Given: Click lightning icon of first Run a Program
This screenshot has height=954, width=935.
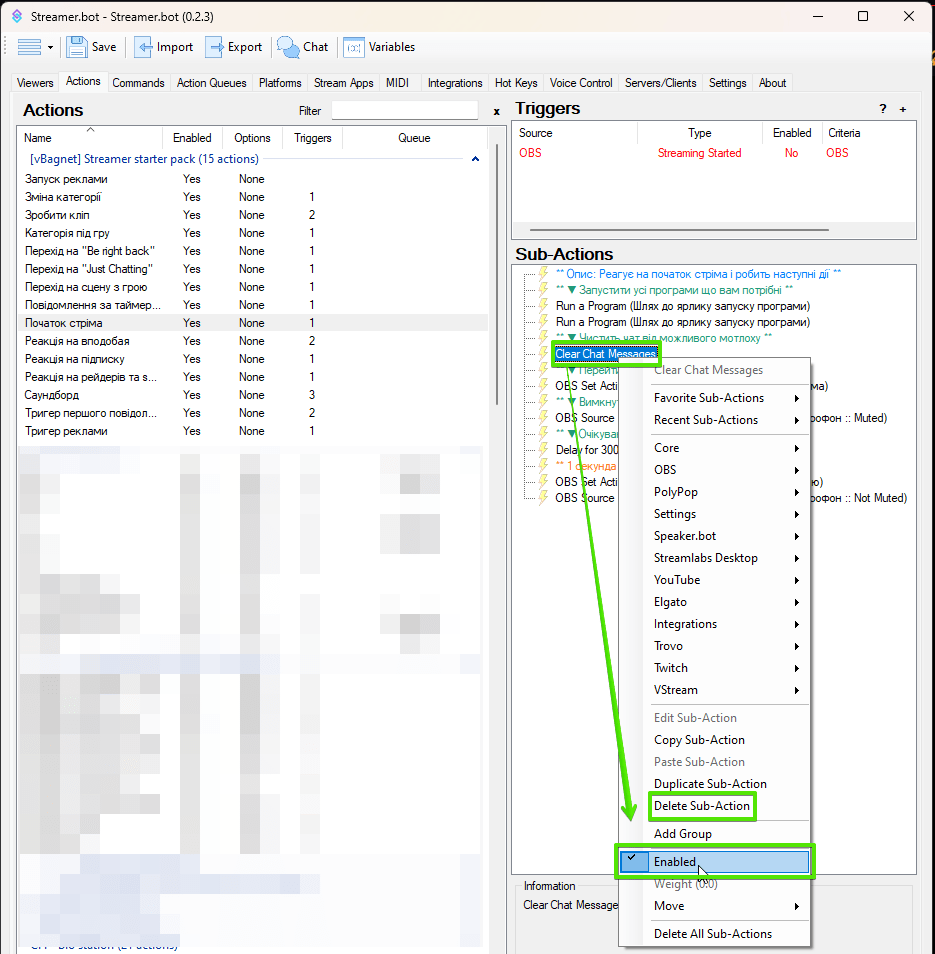Looking at the screenshot, I should (x=543, y=306).
